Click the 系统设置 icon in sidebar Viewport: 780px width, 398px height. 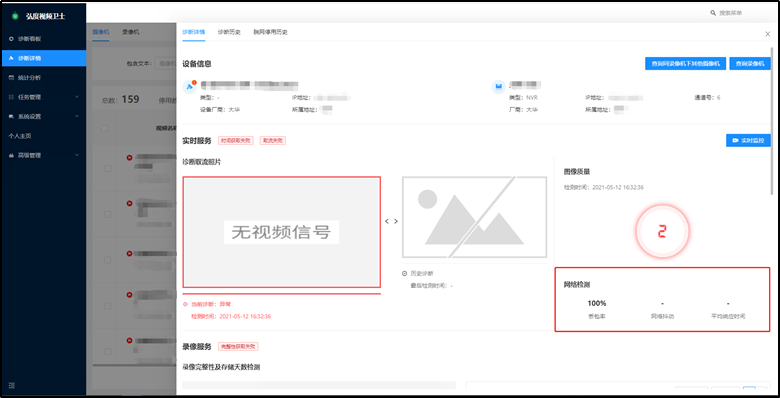pos(11,116)
